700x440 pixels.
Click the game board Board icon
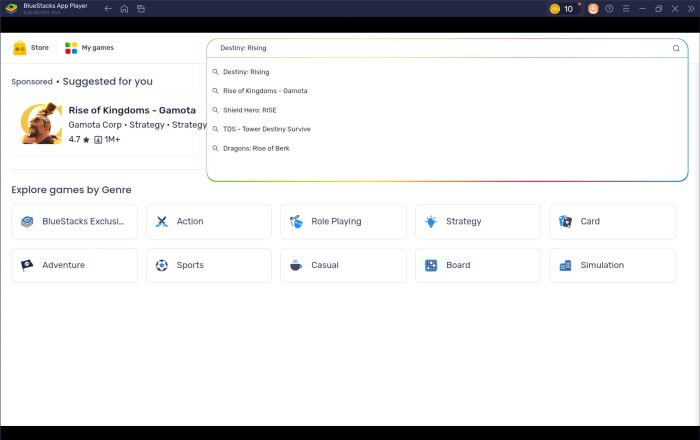(x=431, y=266)
